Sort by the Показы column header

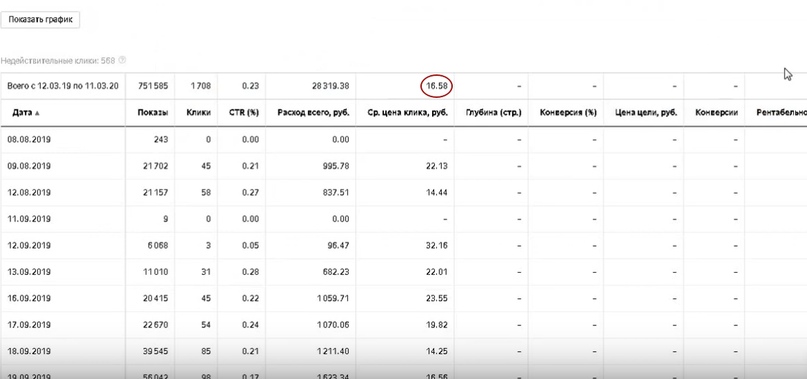coord(153,113)
